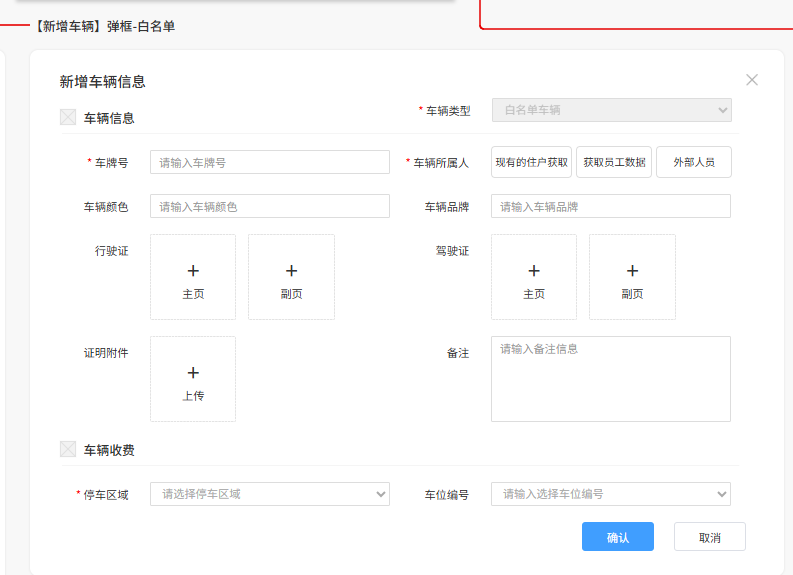The height and width of the screenshot is (575, 793).
Task: Click plus icon for 行驶证 副页 upload
Action: (291, 270)
